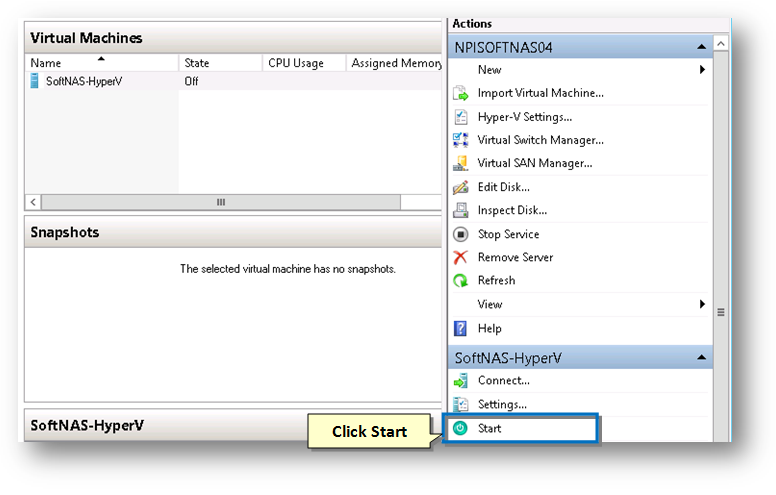The height and width of the screenshot is (495, 776).
Task: Click the Edit Disk pencil icon
Action: tap(461, 187)
